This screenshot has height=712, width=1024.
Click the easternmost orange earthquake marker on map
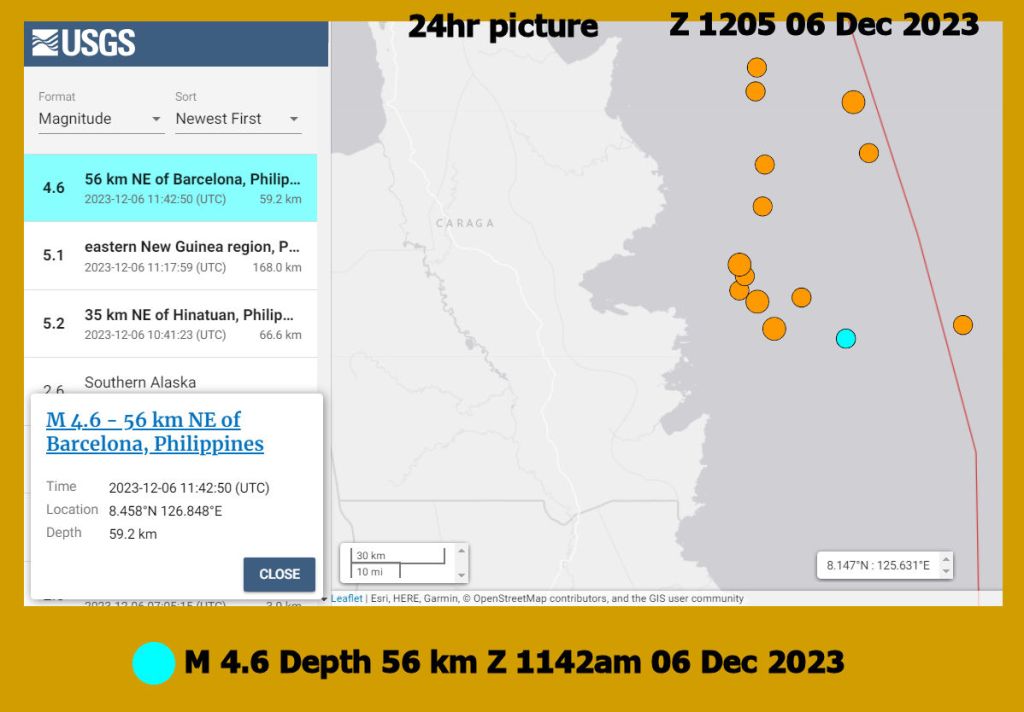[x=962, y=325]
